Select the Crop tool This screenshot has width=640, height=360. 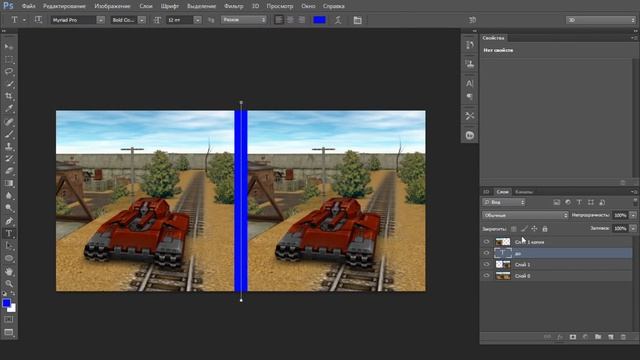(9, 96)
